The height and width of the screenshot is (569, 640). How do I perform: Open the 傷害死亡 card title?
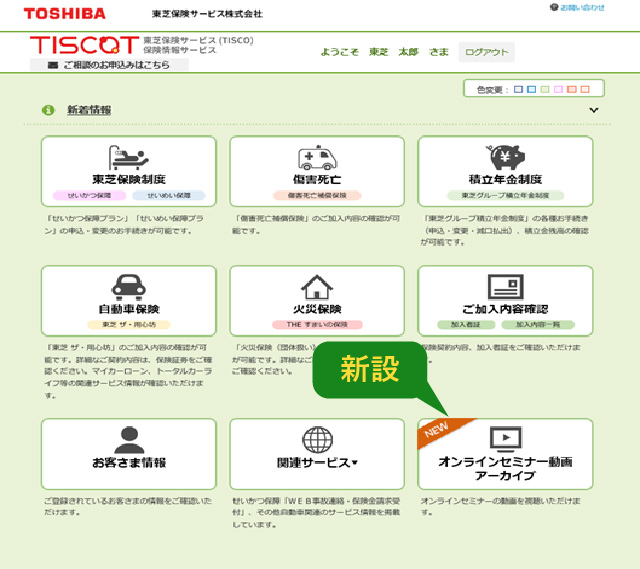pyautogui.click(x=317, y=180)
